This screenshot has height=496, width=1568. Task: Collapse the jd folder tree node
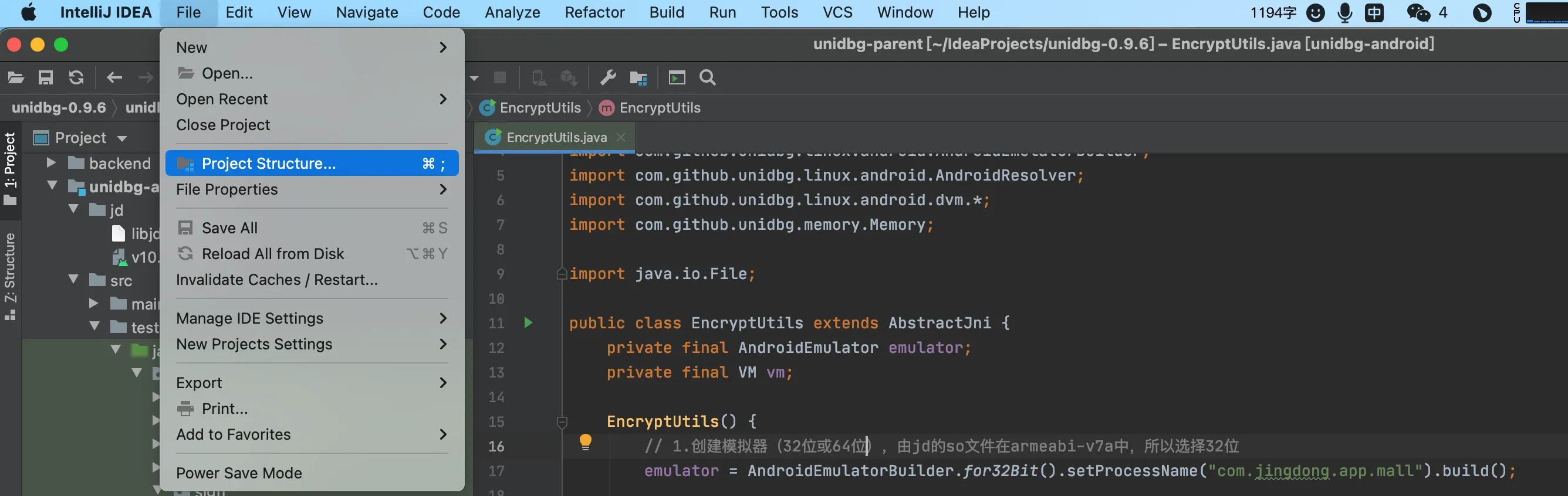(x=74, y=209)
